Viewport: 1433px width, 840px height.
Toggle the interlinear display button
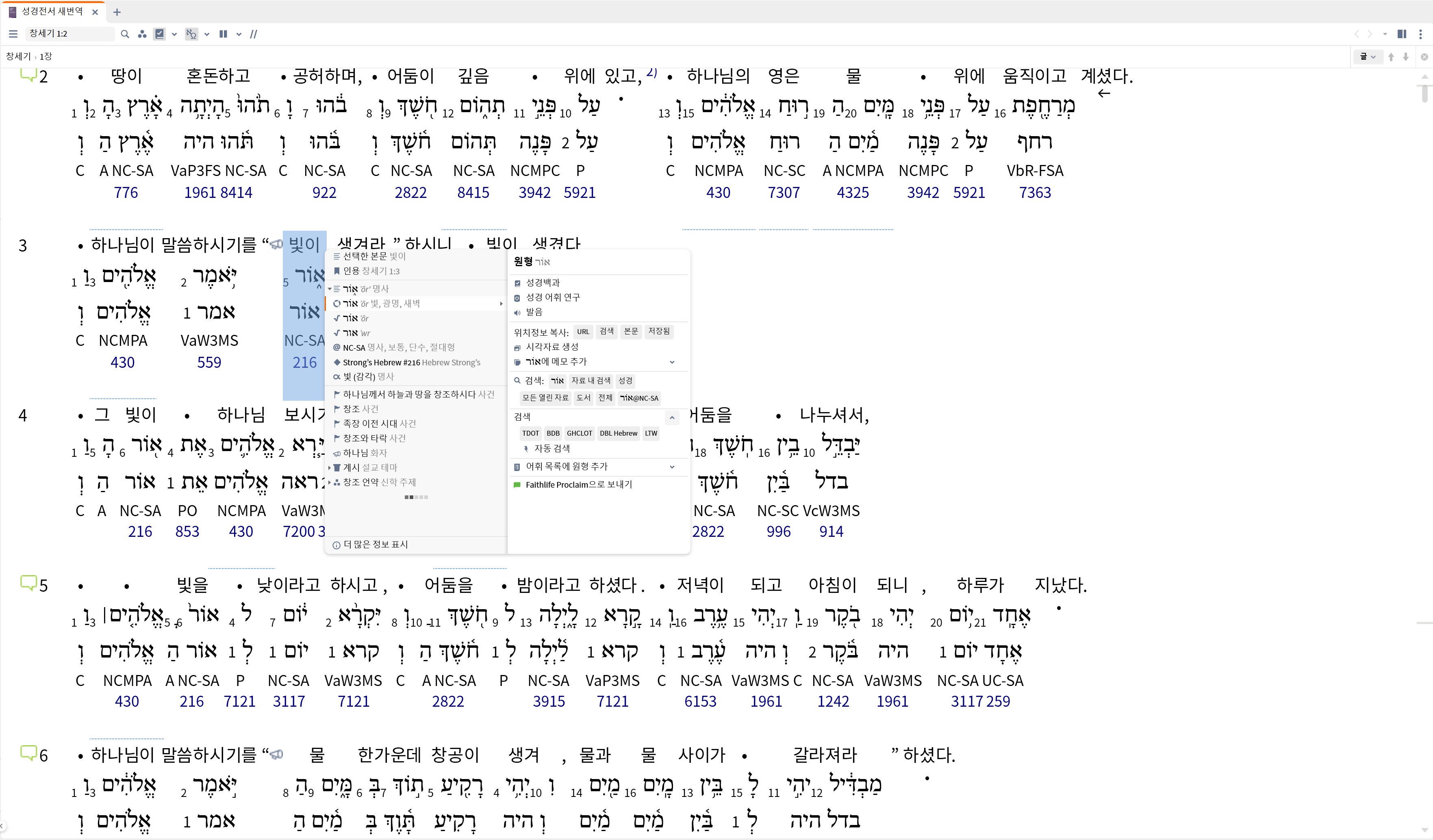pos(160,34)
